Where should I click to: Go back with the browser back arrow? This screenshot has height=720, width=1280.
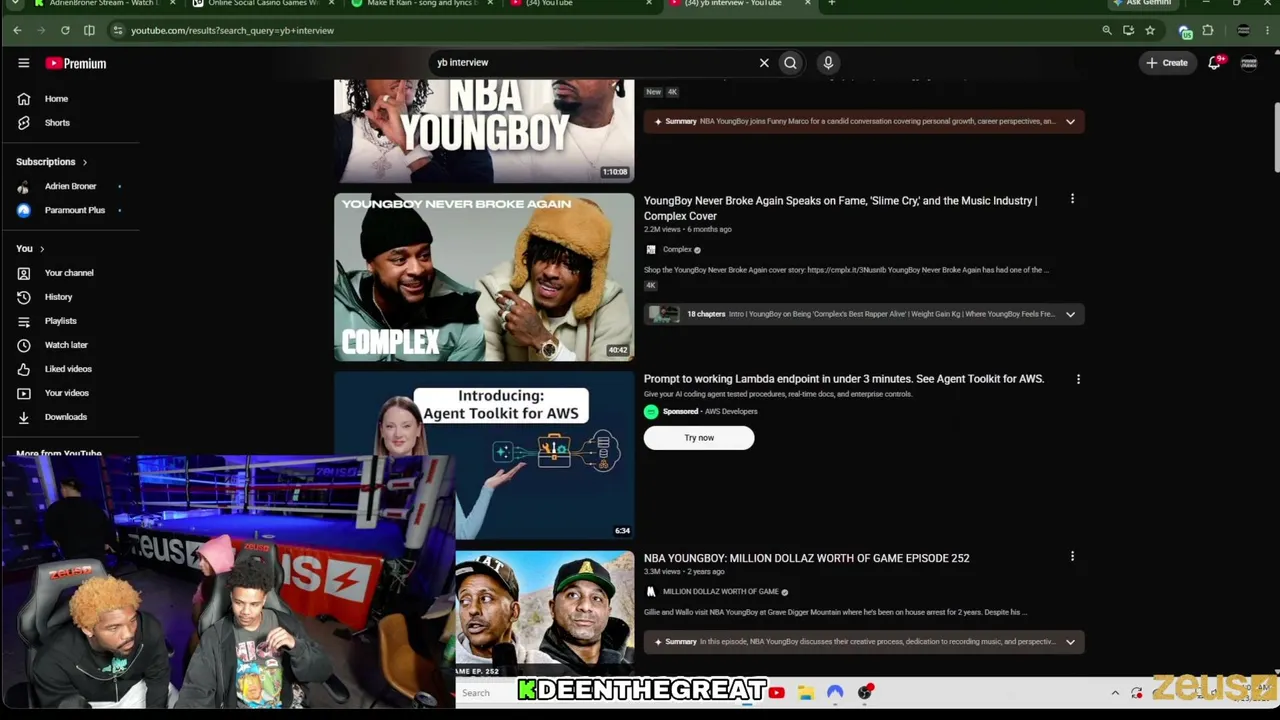tap(17, 30)
